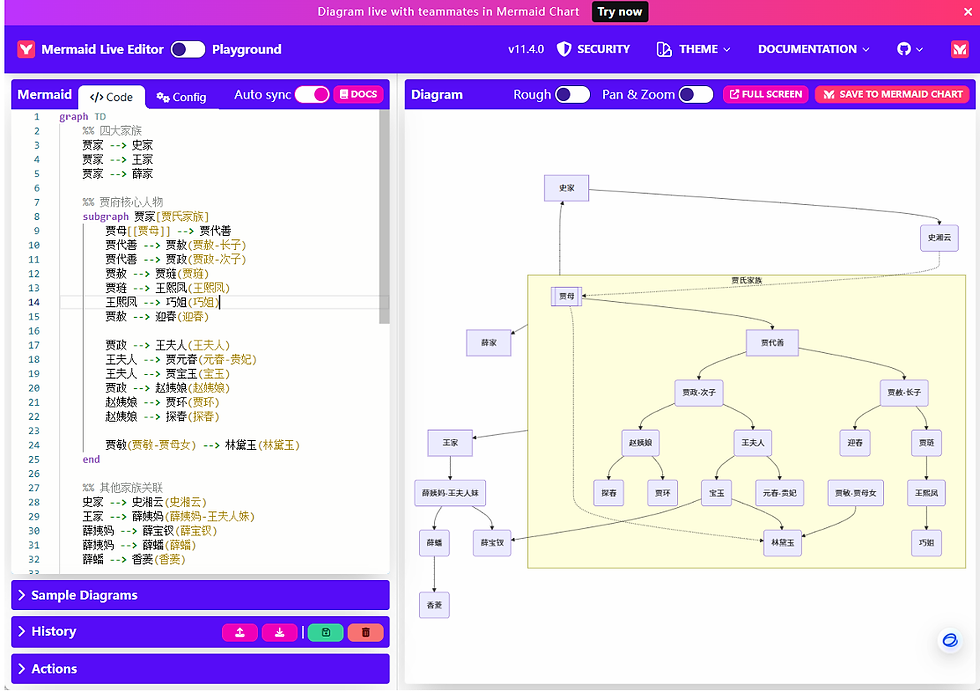Click the 赵姨娘 node in diagram
Screen dimensions: 980x691
coord(640,443)
